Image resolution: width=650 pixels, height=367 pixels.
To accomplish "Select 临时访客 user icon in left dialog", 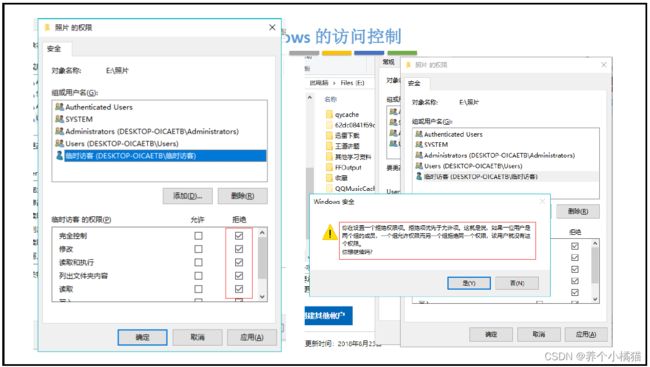I will point(59,156).
